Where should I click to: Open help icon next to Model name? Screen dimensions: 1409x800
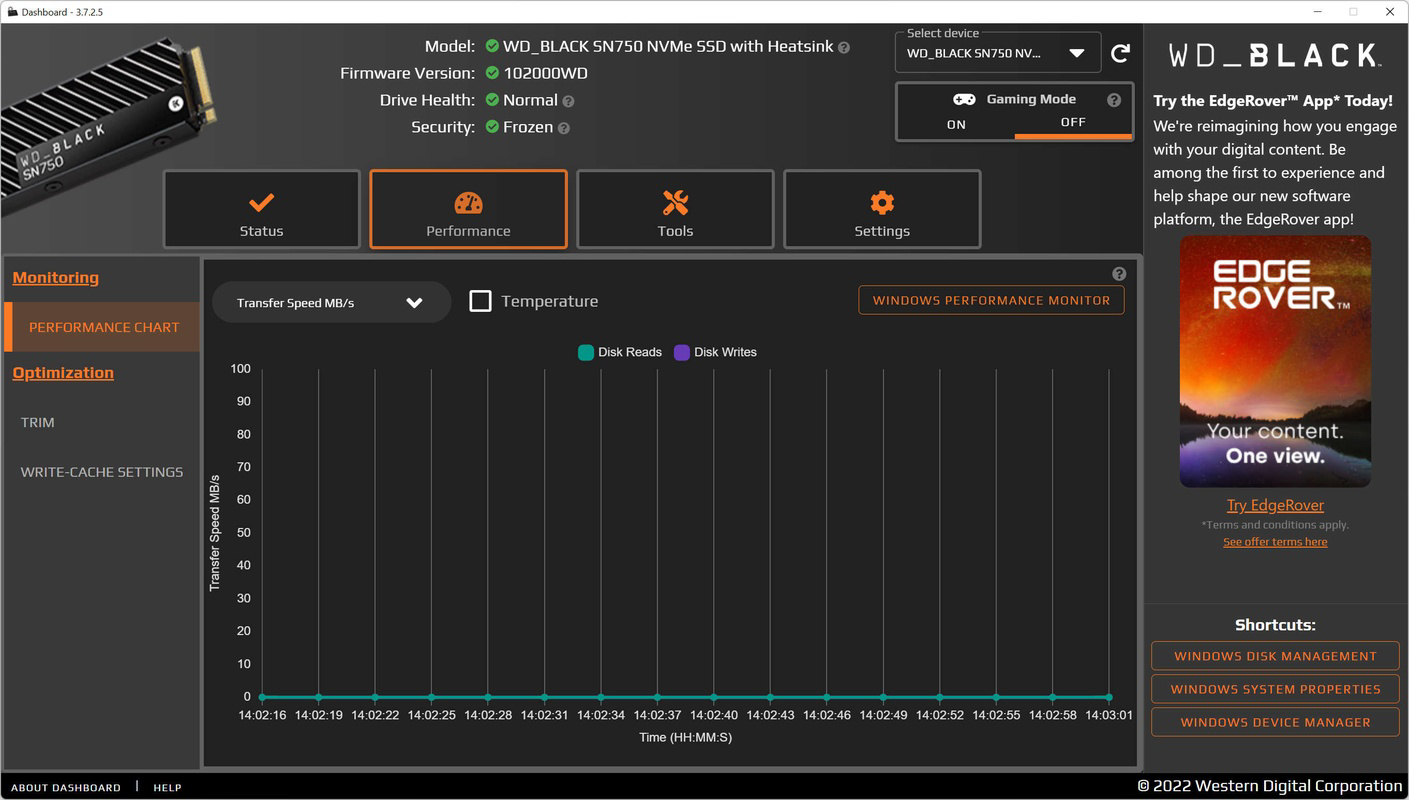point(844,47)
